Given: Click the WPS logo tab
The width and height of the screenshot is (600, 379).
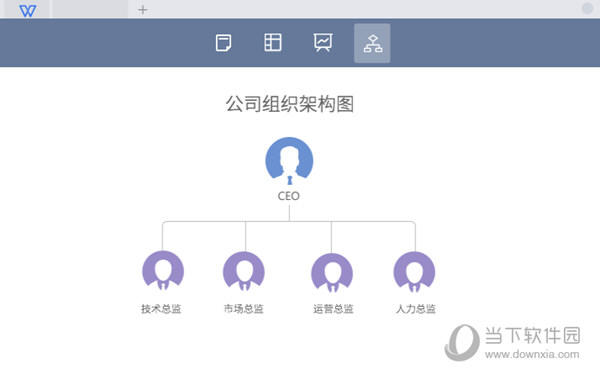Looking at the screenshot, I should (x=27, y=10).
